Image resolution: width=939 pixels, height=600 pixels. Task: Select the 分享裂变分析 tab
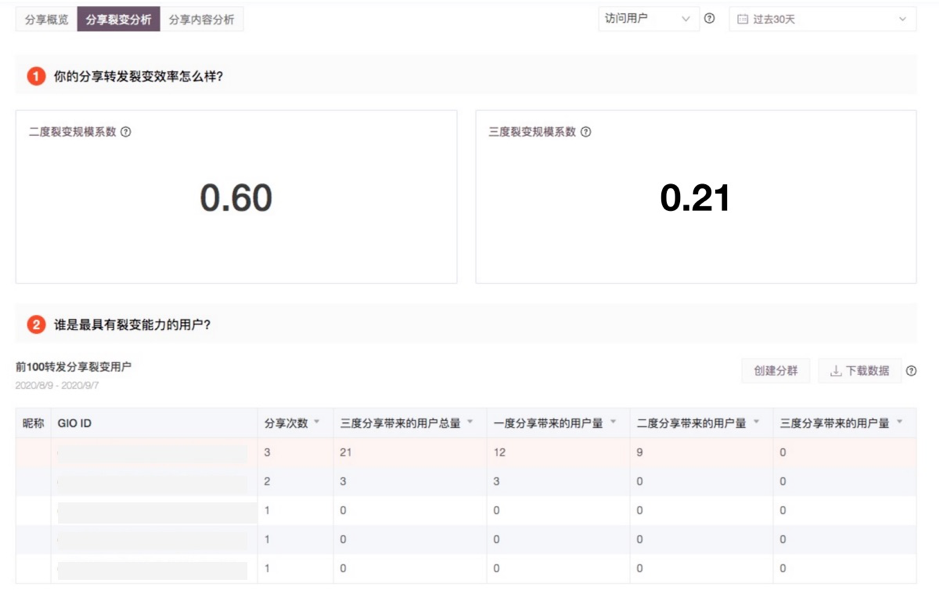coord(118,19)
